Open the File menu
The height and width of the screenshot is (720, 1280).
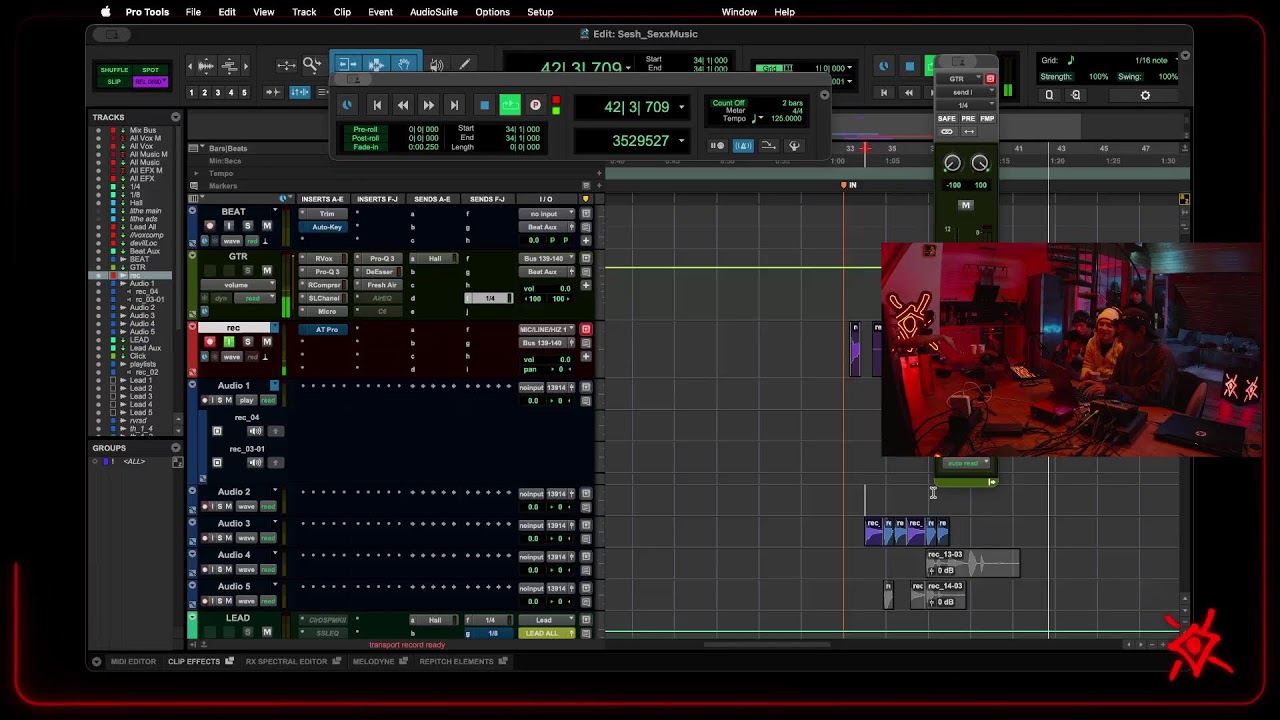pyautogui.click(x=193, y=12)
